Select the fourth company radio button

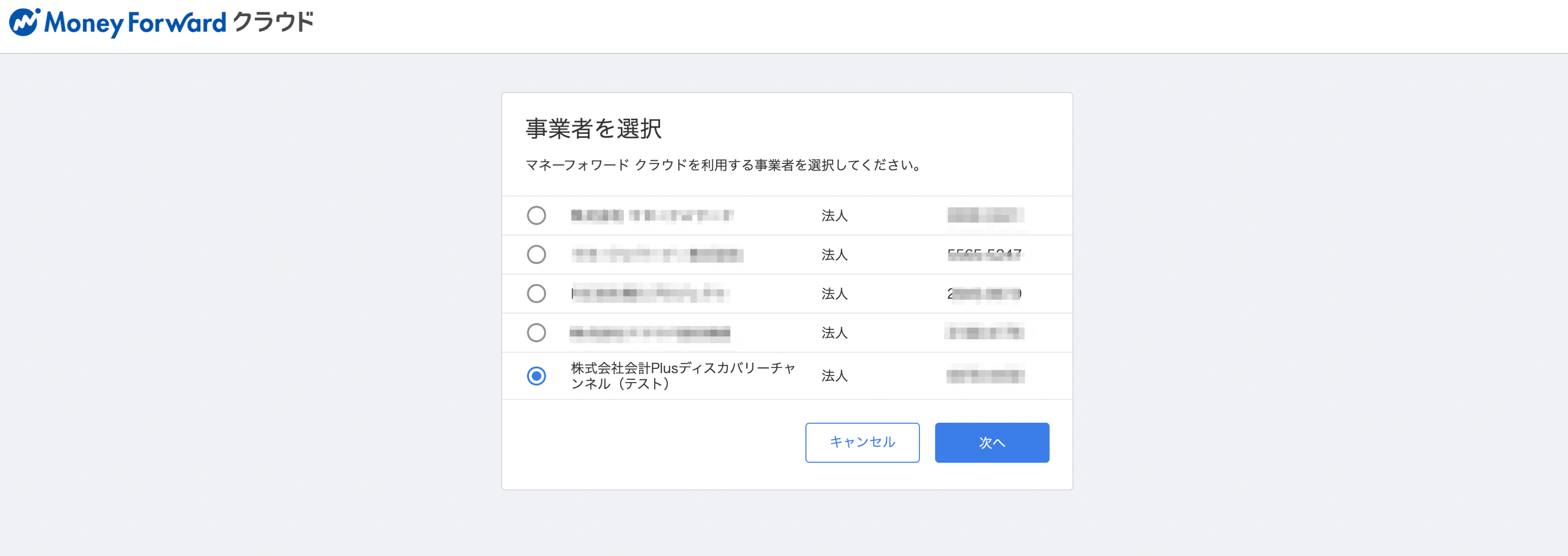pyautogui.click(x=537, y=333)
